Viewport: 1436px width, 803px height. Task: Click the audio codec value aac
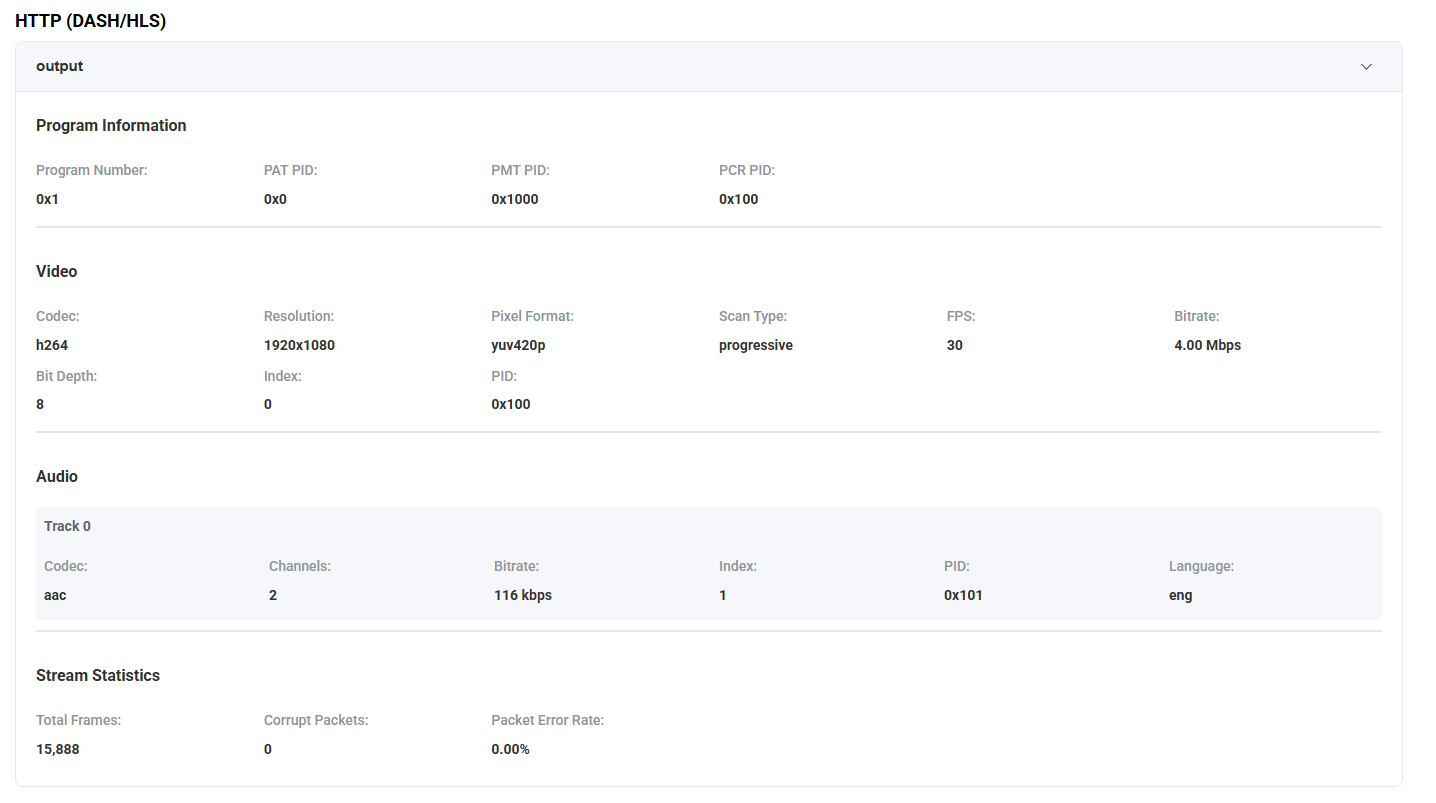tap(55, 595)
